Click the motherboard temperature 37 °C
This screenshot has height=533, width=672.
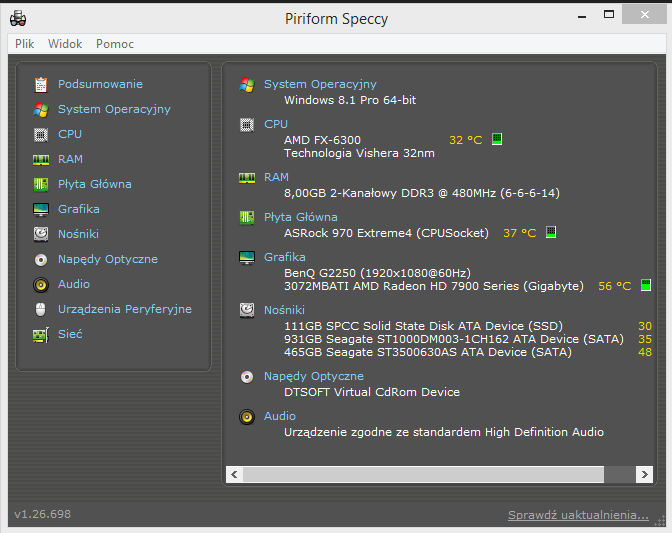click(519, 233)
